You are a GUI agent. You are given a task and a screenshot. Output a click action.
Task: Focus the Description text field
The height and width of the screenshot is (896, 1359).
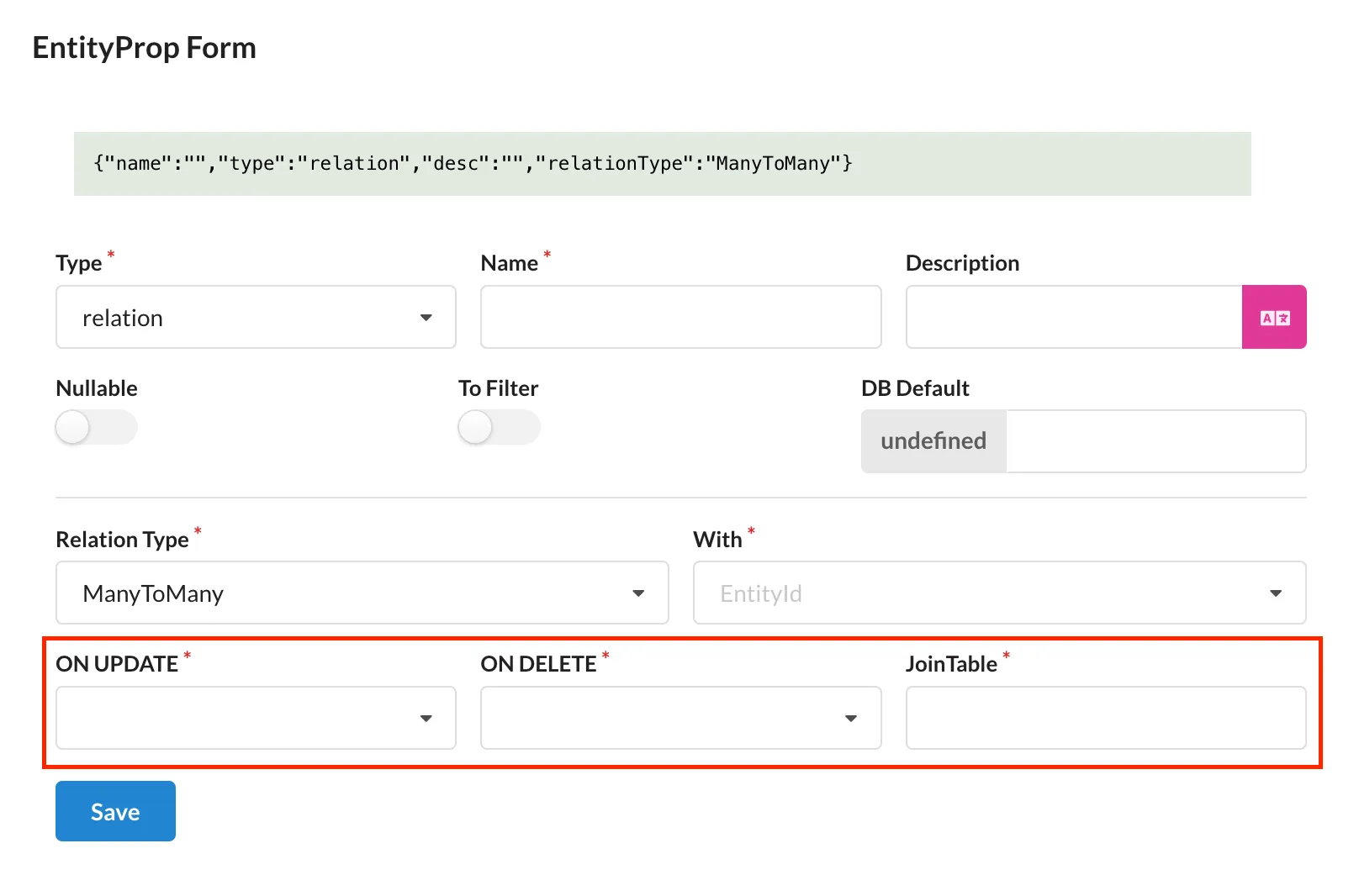(x=1073, y=317)
